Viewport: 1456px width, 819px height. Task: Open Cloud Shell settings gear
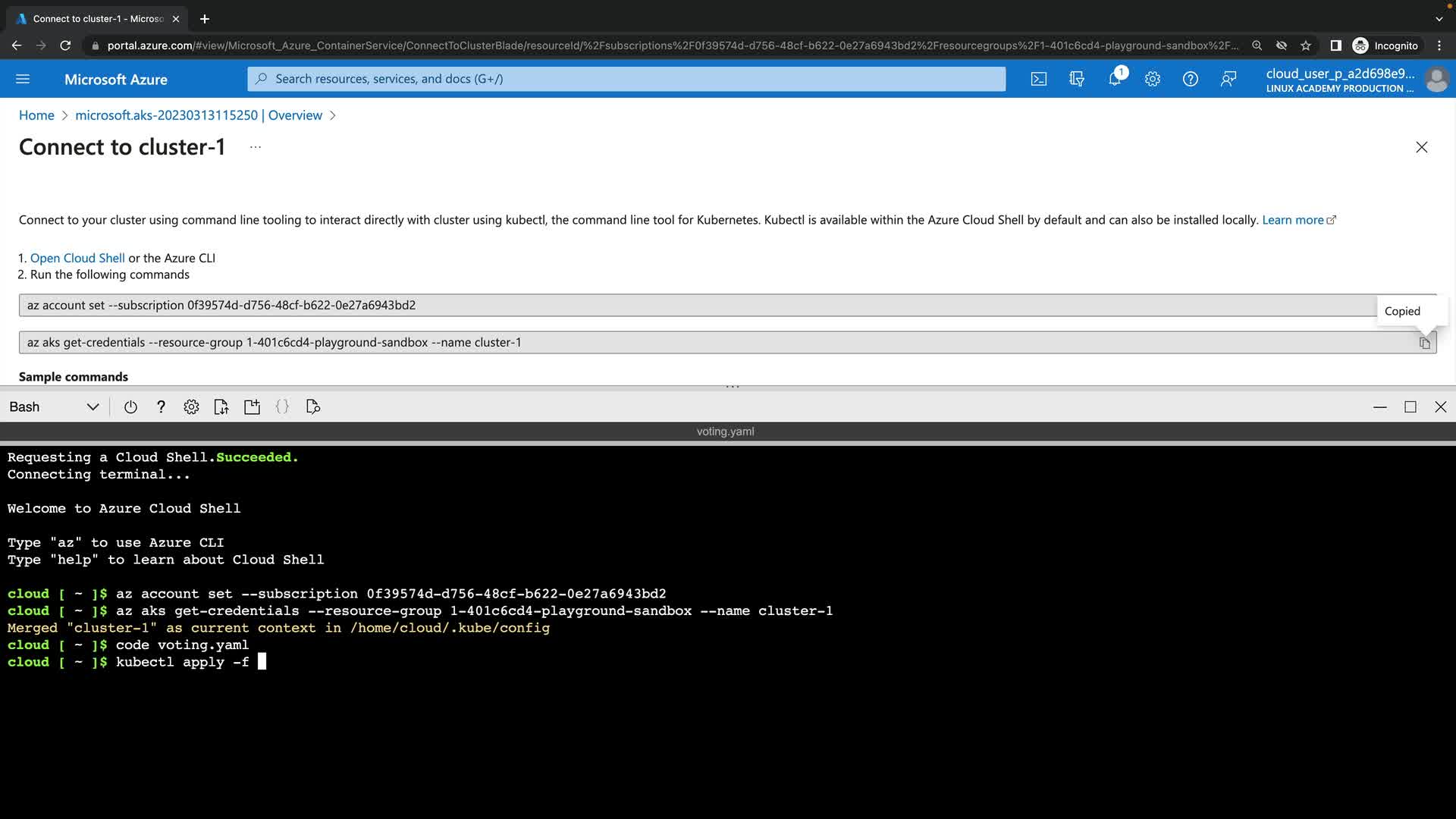[191, 407]
